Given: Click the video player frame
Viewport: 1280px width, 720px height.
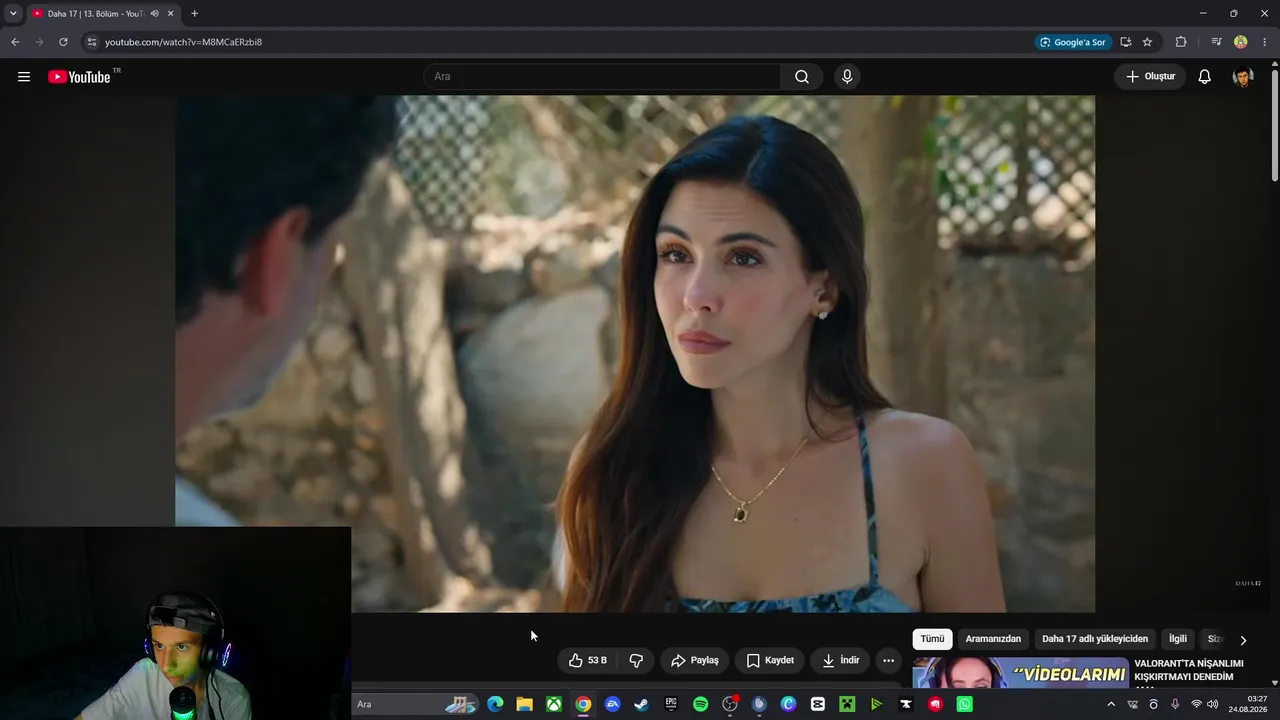Looking at the screenshot, I should 635,353.
